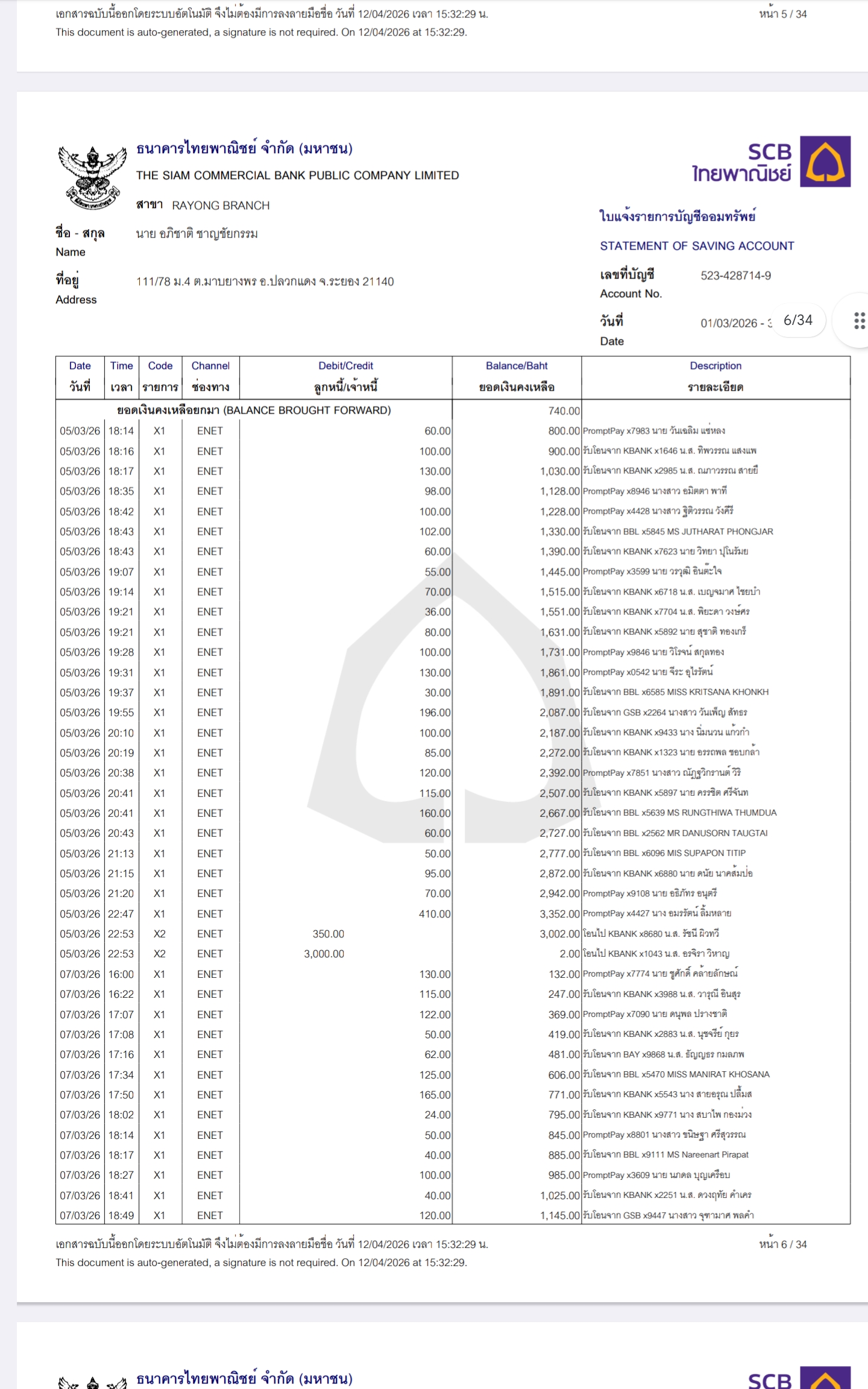Click THE SIAM COMMERCIAL BANK heading
The width and height of the screenshot is (868, 1389).
297,175
